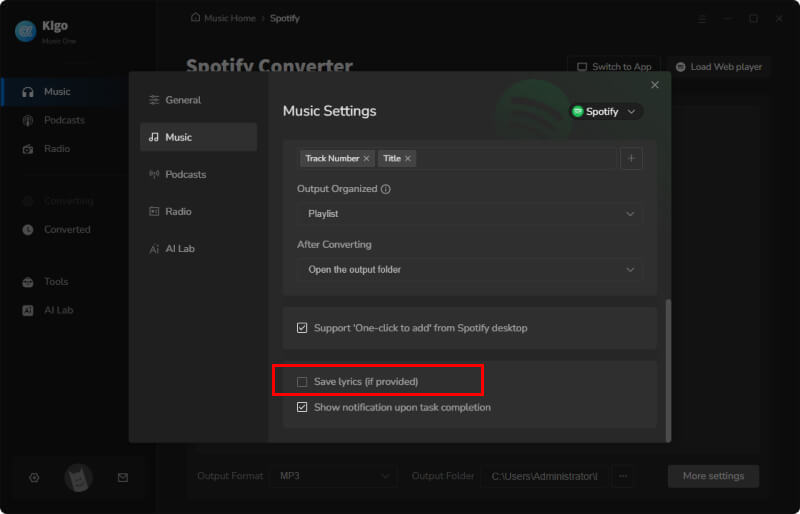
Task: Click the General sliders icon
Action: coord(154,100)
